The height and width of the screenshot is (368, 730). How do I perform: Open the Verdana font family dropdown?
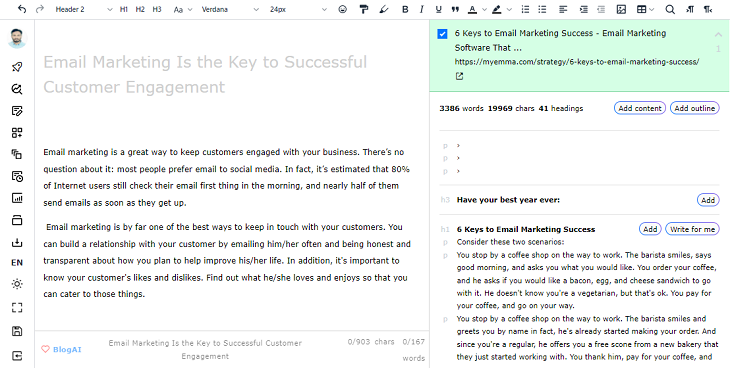point(230,9)
